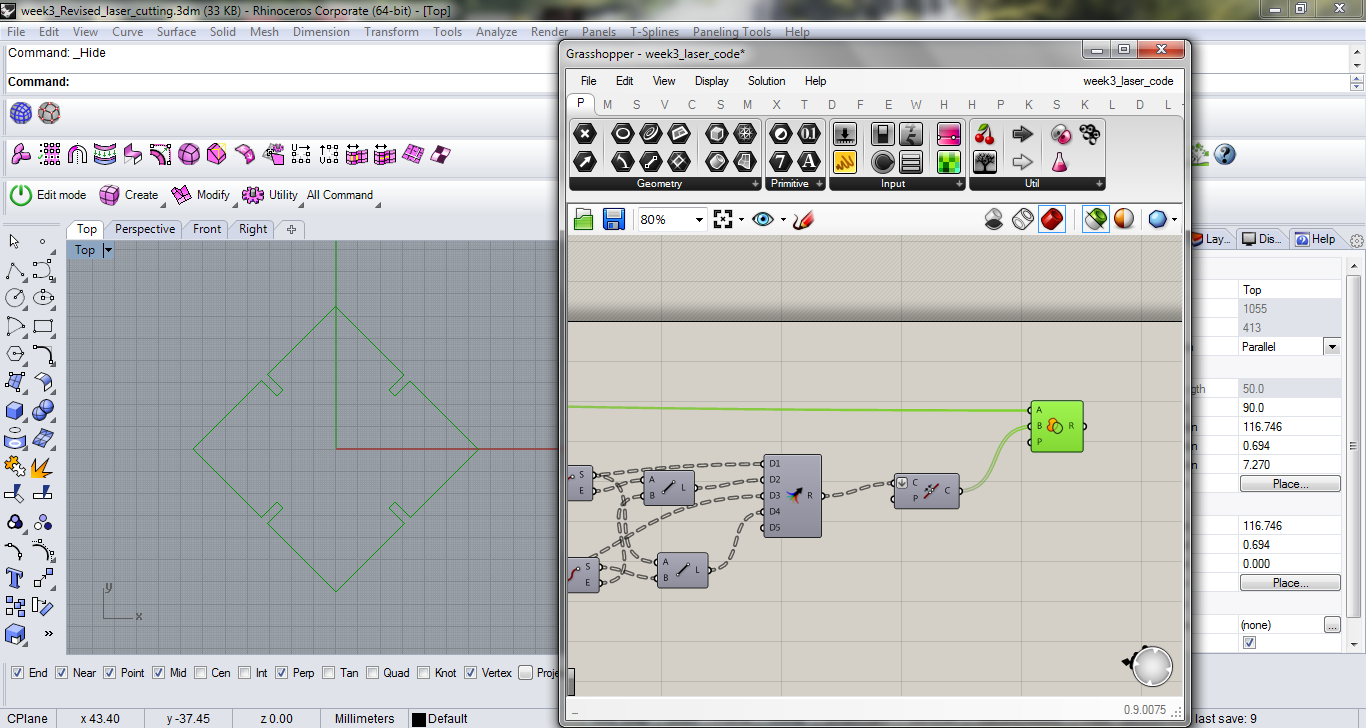Select the red shaded preview mode icon

click(x=1052, y=219)
